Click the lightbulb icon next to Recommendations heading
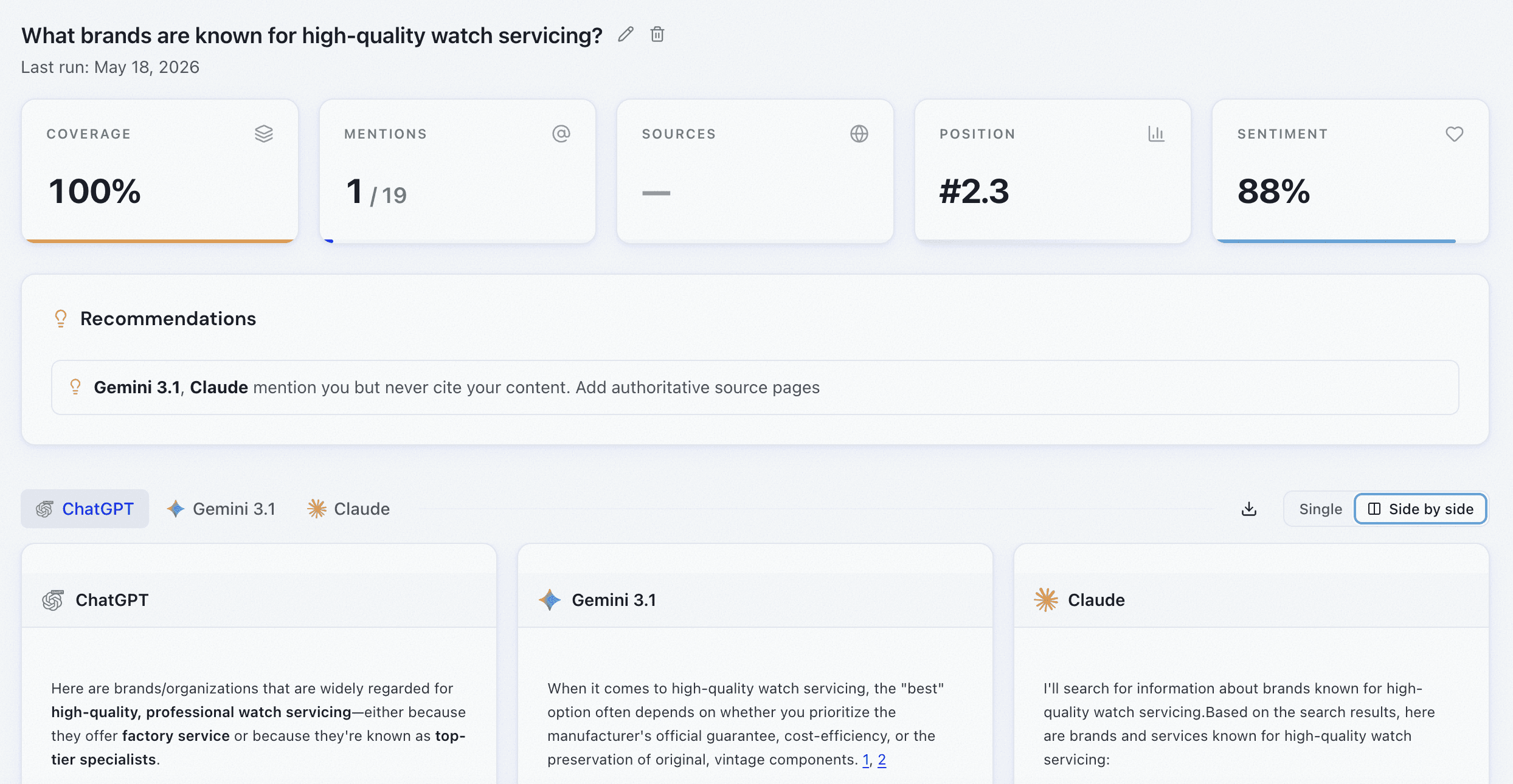1513x784 pixels. [x=61, y=318]
